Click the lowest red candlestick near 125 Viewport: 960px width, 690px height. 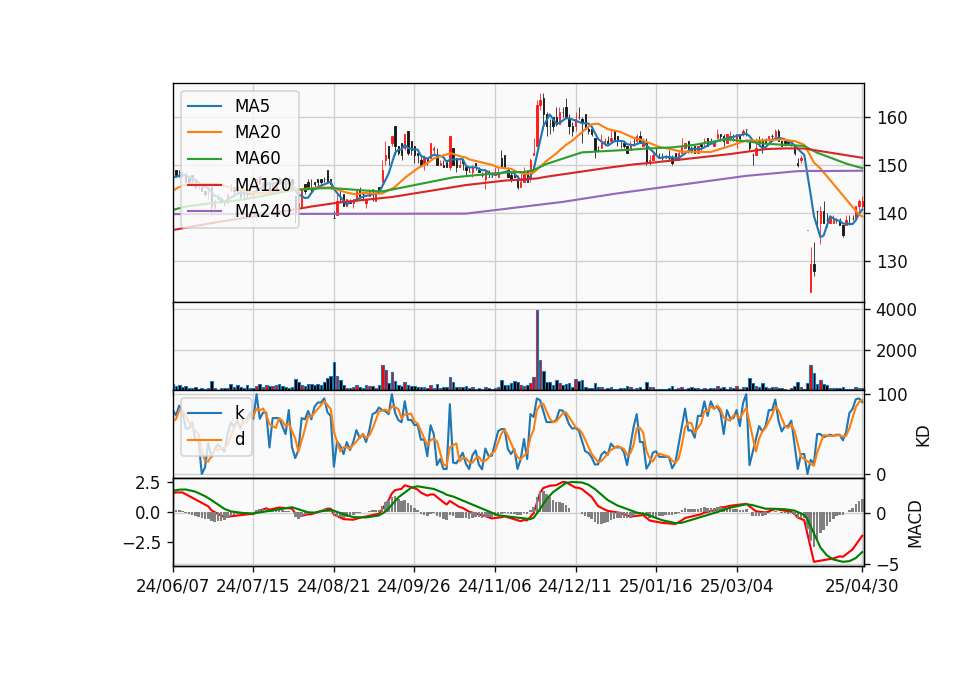[x=811, y=278]
